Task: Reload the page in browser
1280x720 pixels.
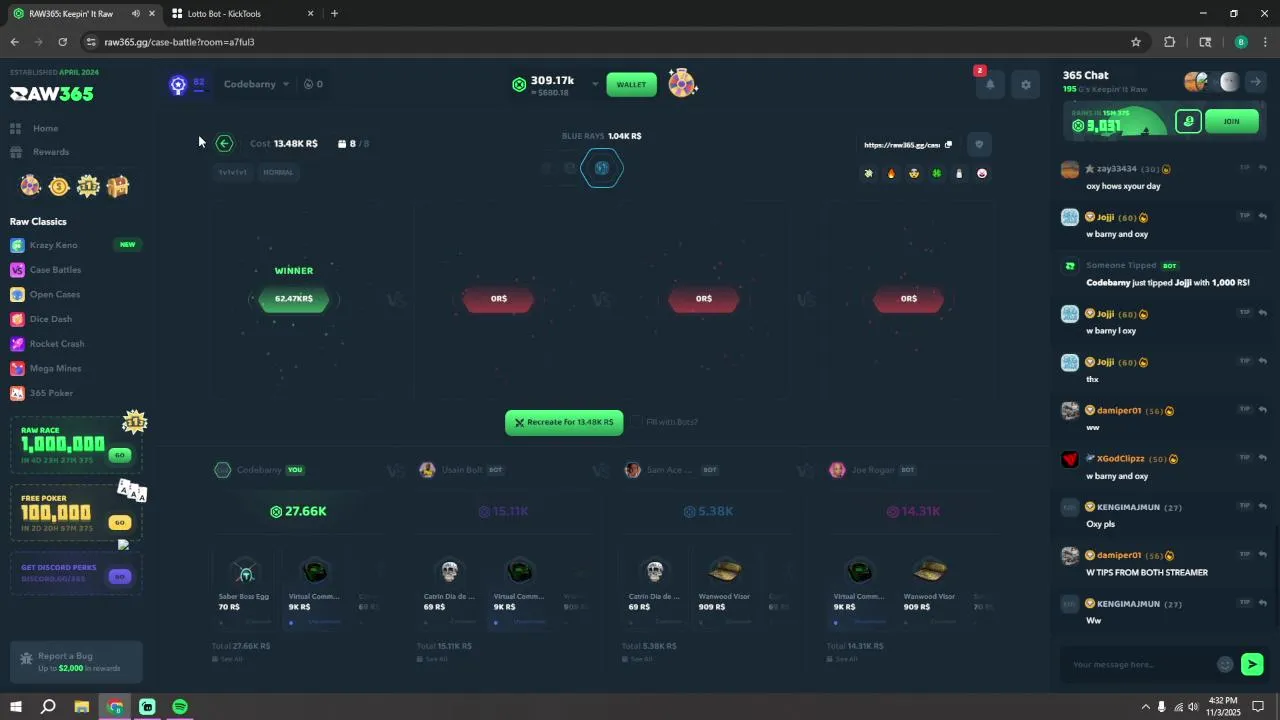Action: pyautogui.click(x=62, y=42)
